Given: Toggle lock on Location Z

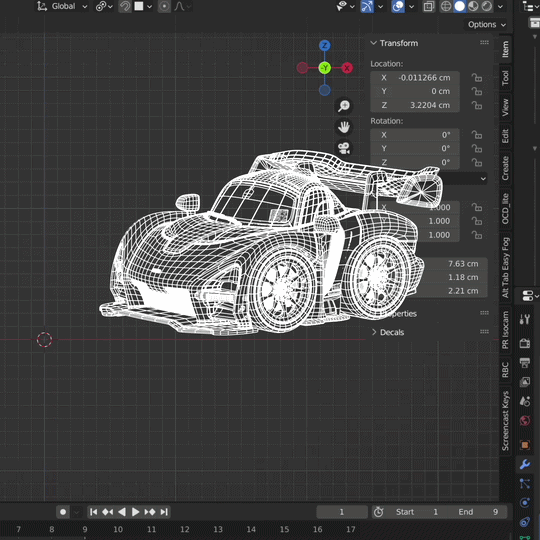Looking at the screenshot, I should click(x=477, y=105).
